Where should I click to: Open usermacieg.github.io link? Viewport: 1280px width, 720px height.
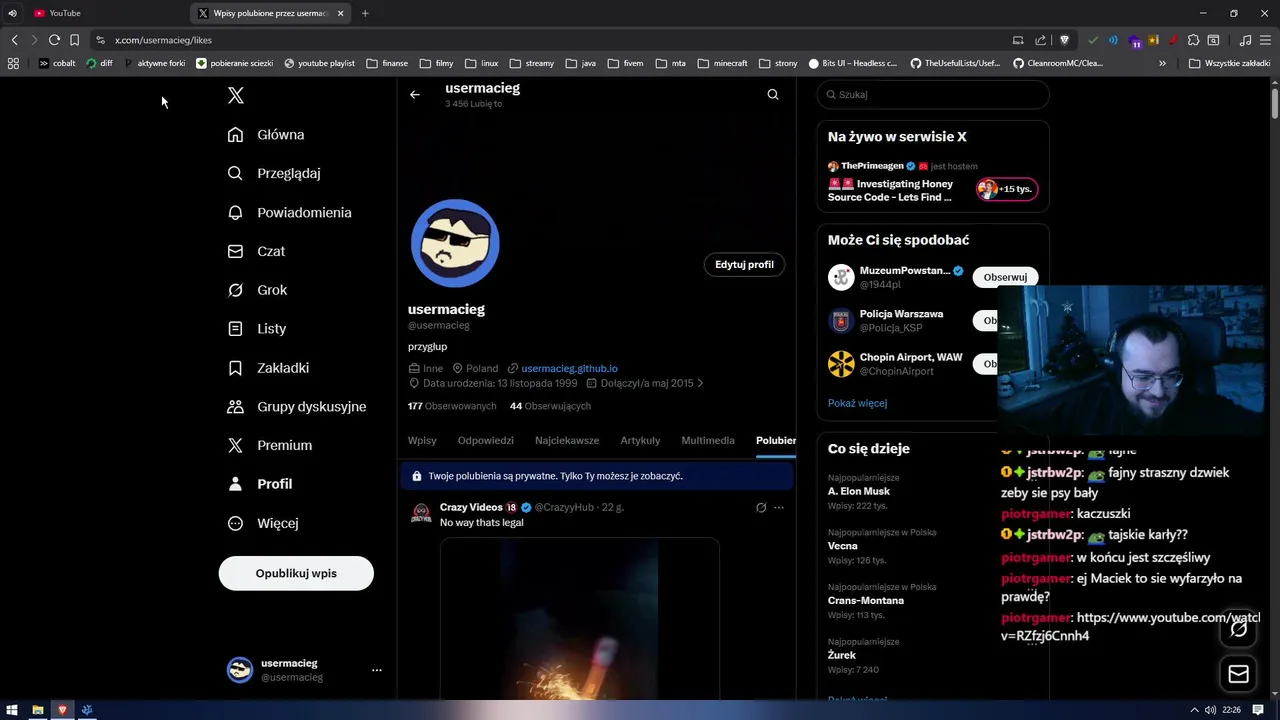(x=569, y=368)
